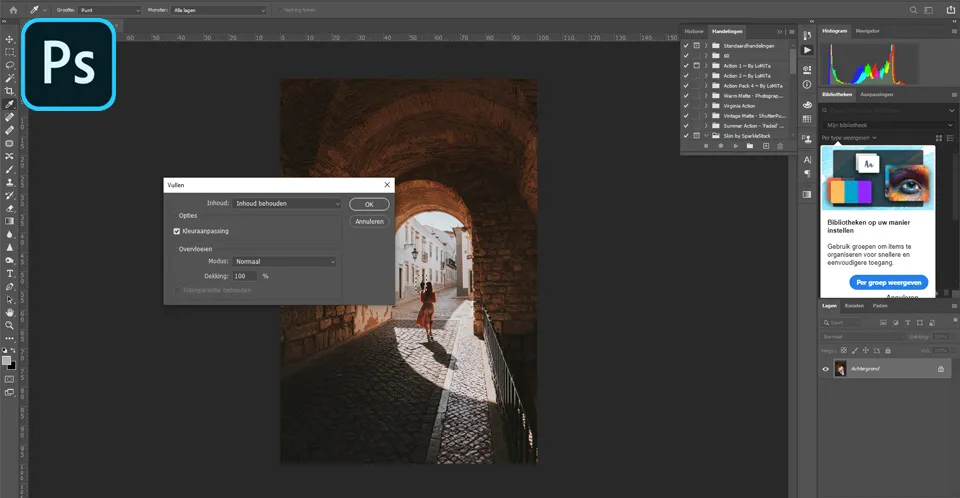The height and width of the screenshot is (498, 960).
Task: Toggle checkmark for Standaardhandelingen action set
Action: (x=686, y=46)
